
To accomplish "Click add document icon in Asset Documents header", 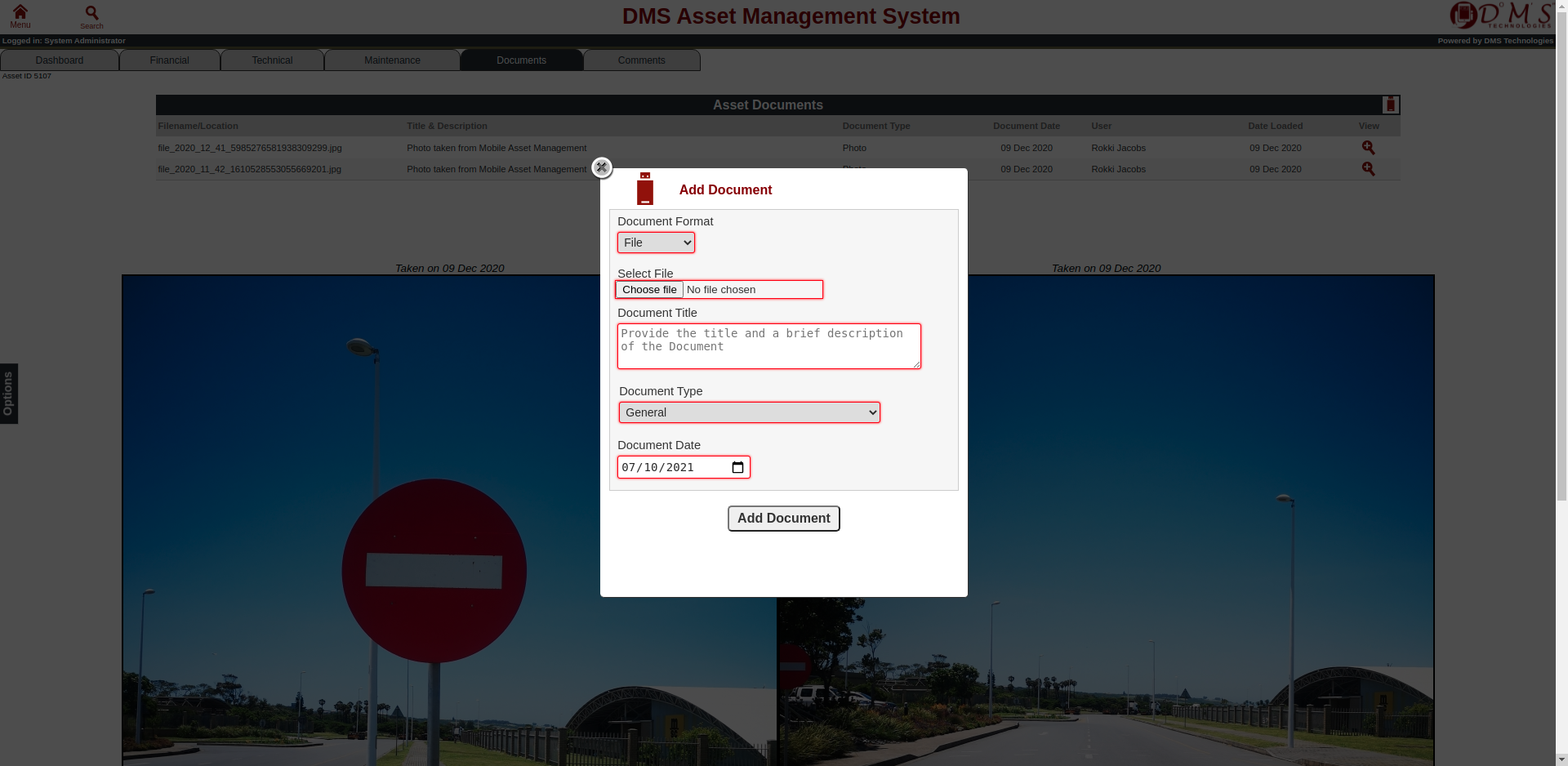I will point(1390,105).
